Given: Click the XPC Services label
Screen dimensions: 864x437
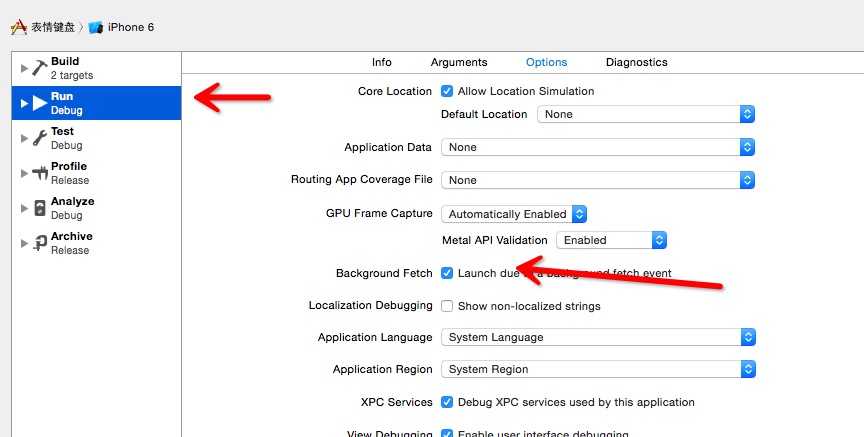Looking at the screenshot, I should (x=396, y=402).
